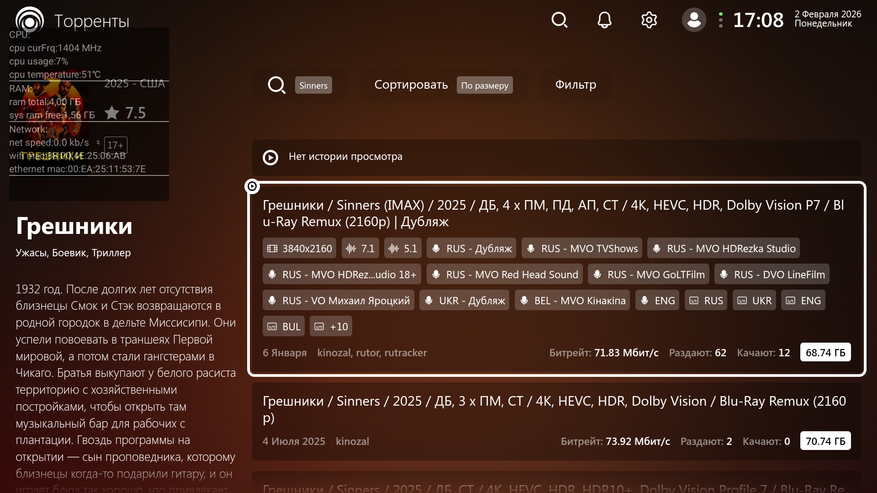The height and width of the screenshot is (493, 877).
Task: Click the 17:08 clock
Action: tap(758, 20)
